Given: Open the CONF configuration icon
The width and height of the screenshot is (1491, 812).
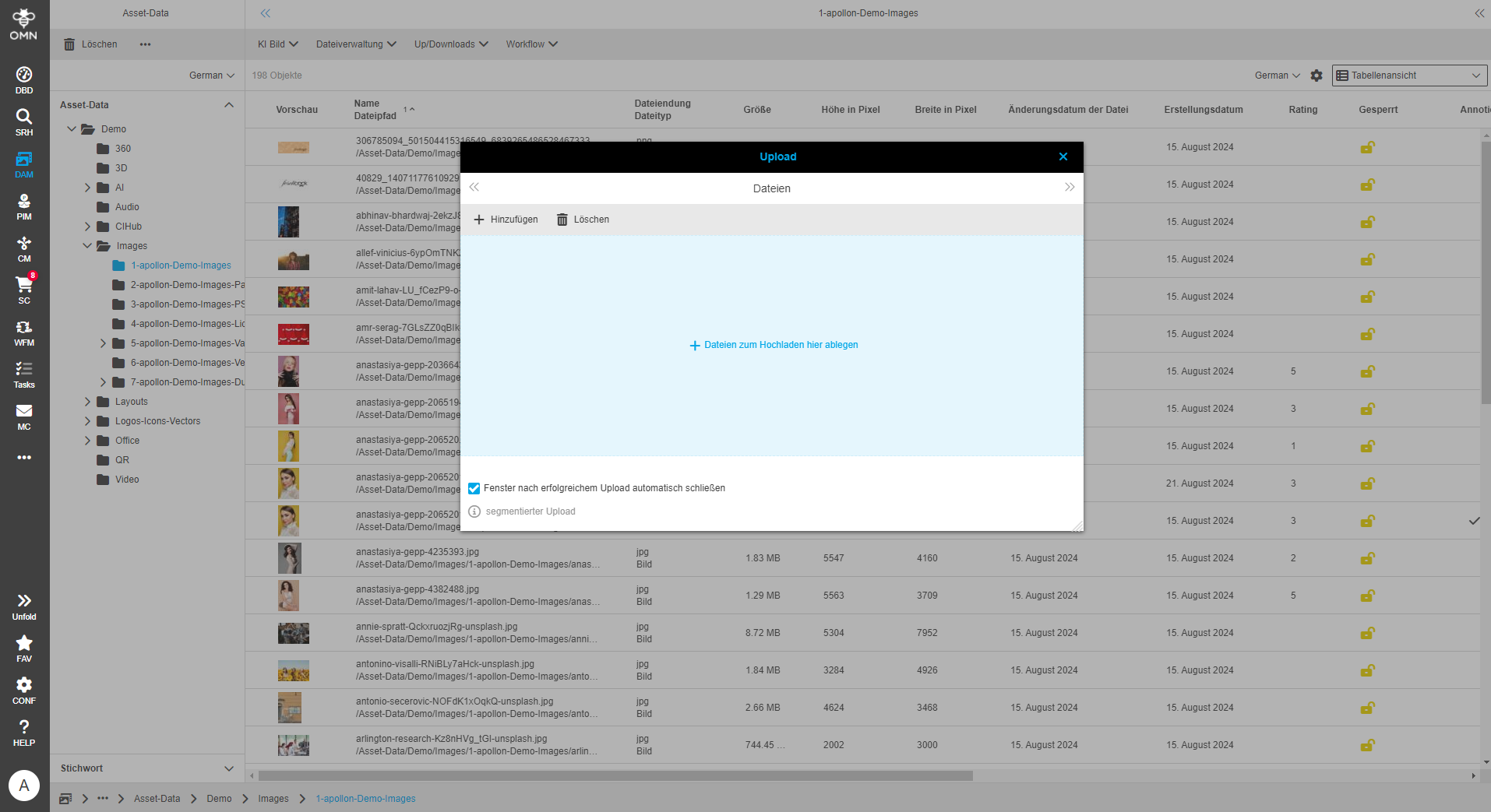Looking at the screenshot, I should (x=23, y=687).
